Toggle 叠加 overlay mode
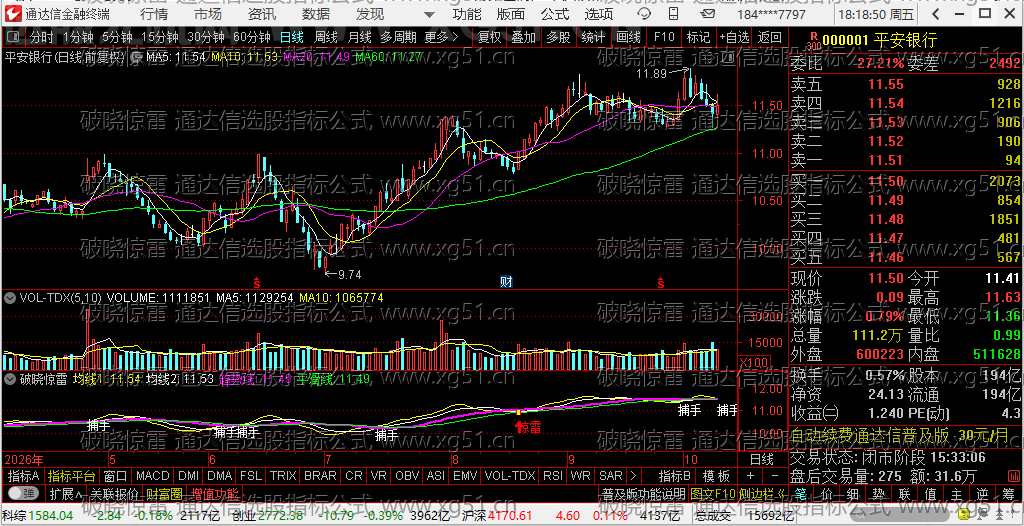 (x=523, y=37)
